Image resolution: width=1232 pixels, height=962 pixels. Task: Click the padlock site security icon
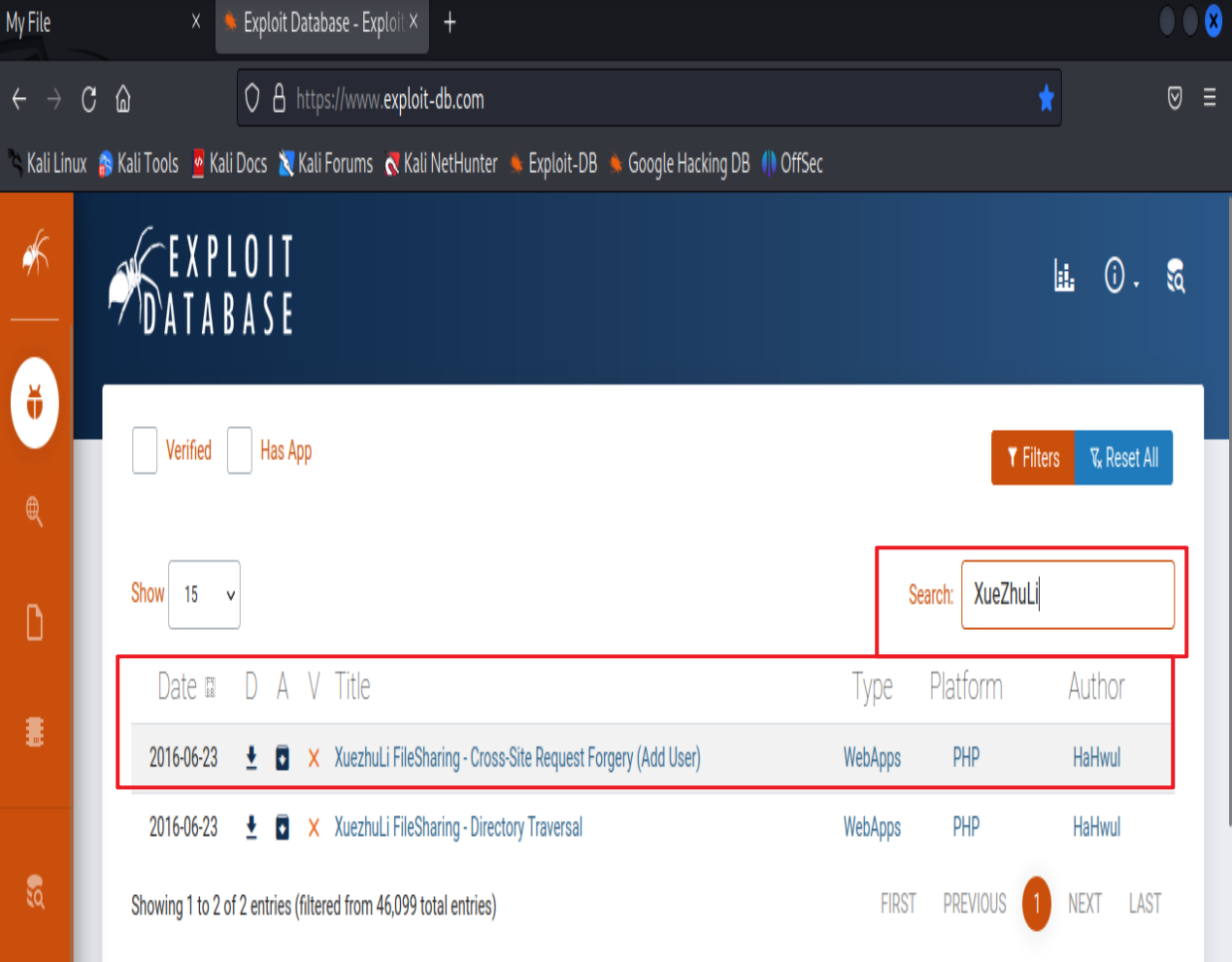click(279, 98)
